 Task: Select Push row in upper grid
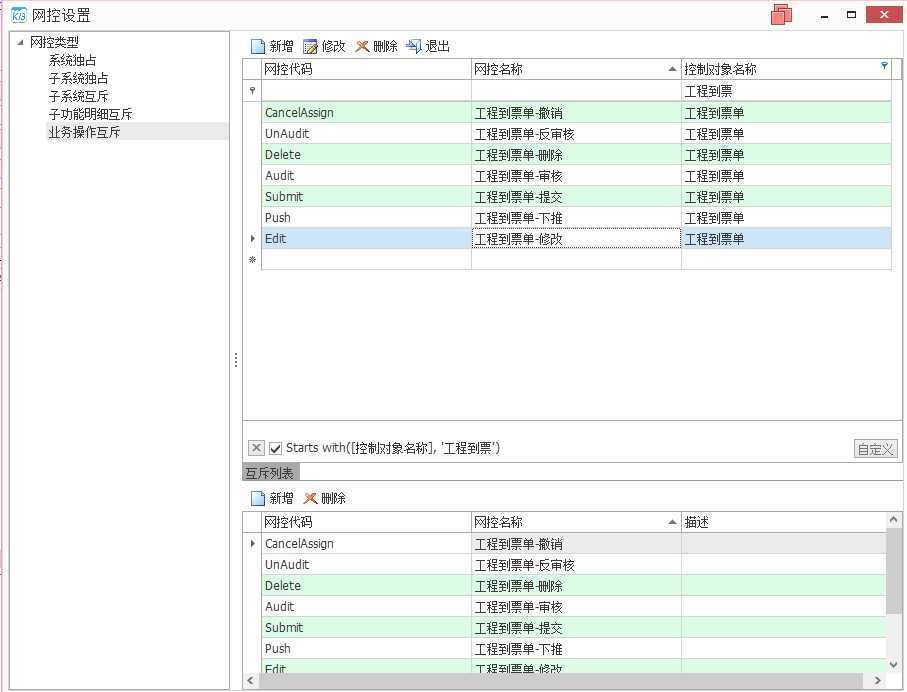[x=576, y=218]
